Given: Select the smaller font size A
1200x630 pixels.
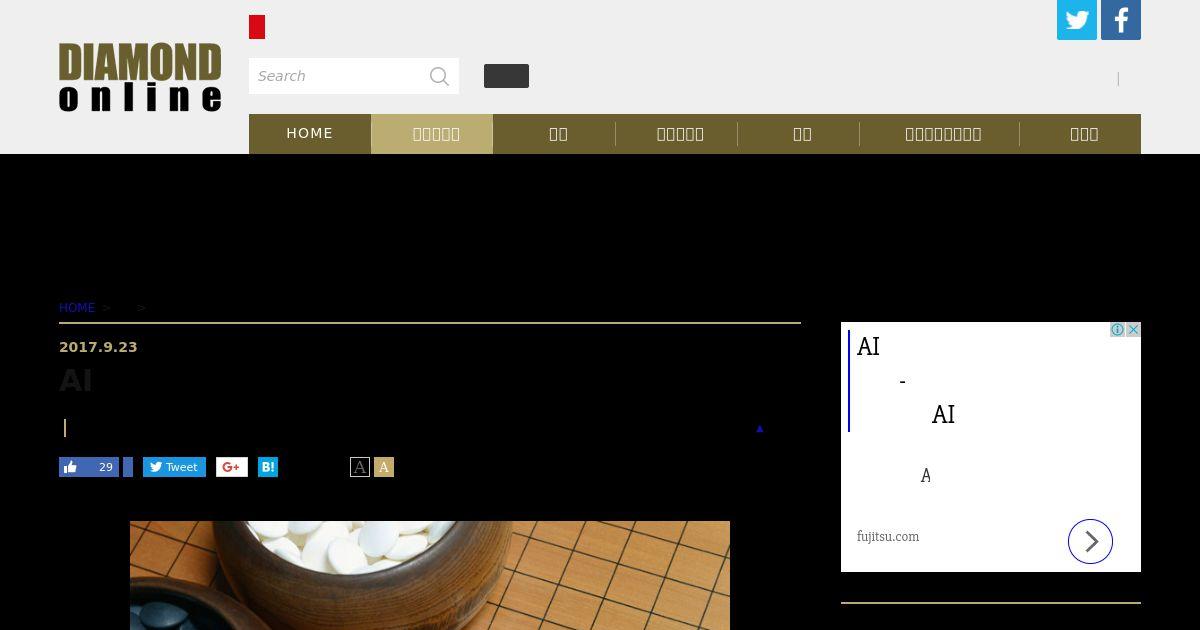Looking at the screenshot, I should (360, 467).
